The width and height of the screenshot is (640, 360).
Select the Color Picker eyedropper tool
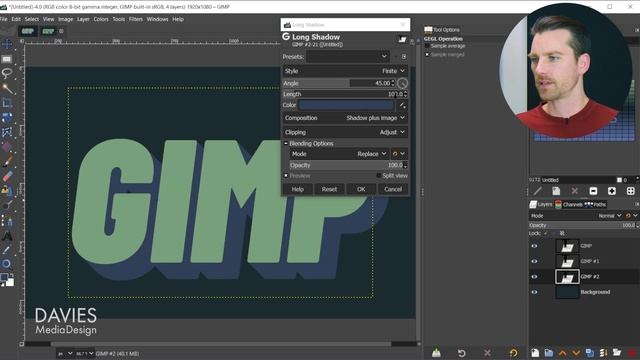(x=7, y=250)
